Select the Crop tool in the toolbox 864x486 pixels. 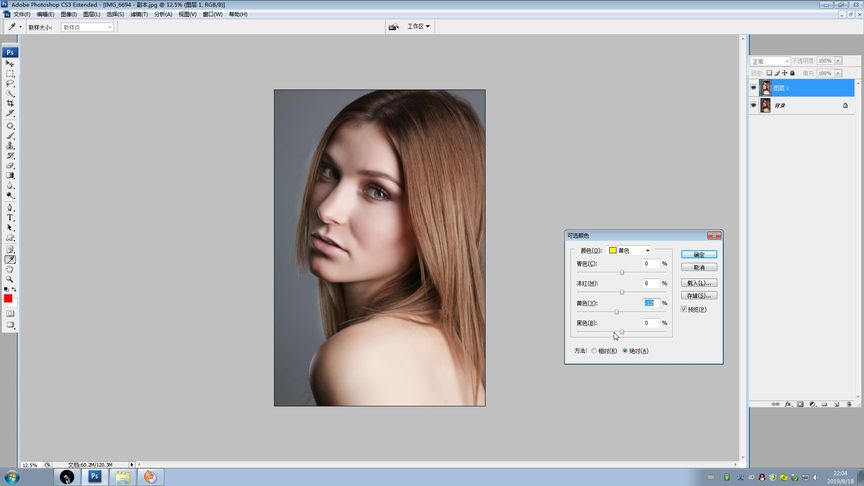(x=10, y=103)
